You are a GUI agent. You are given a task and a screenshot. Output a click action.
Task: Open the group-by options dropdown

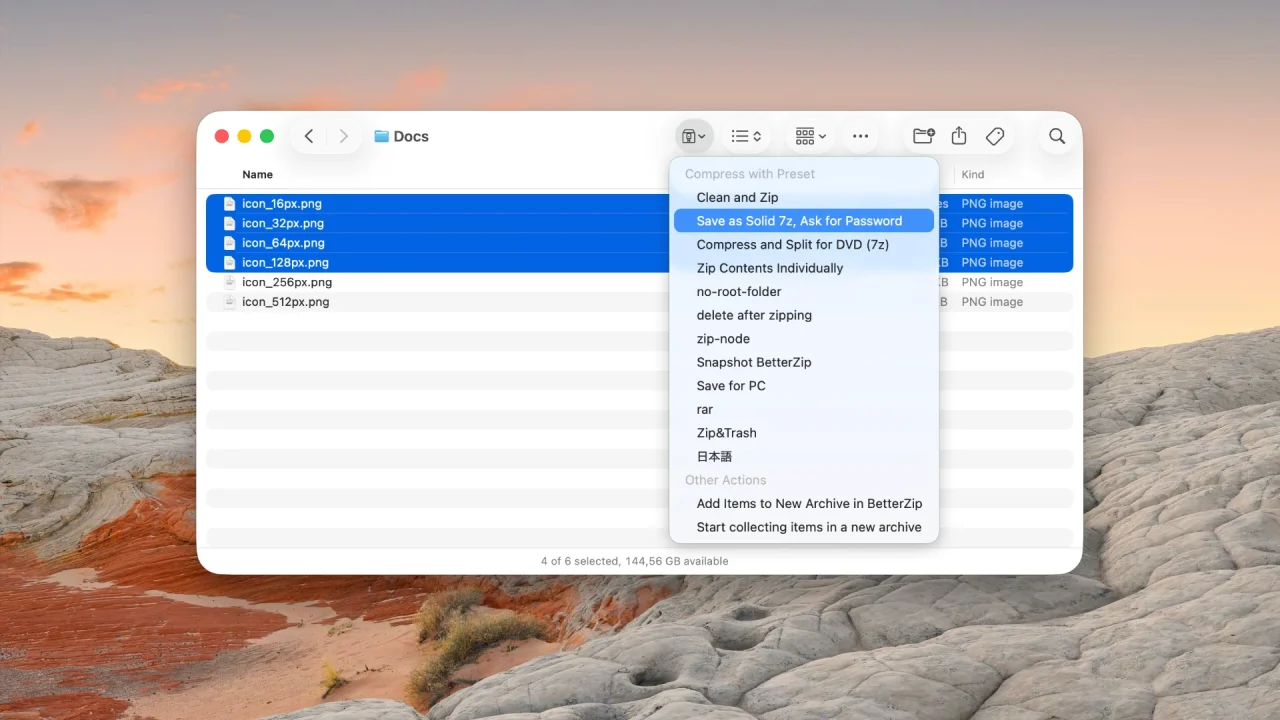coord(810,136)
